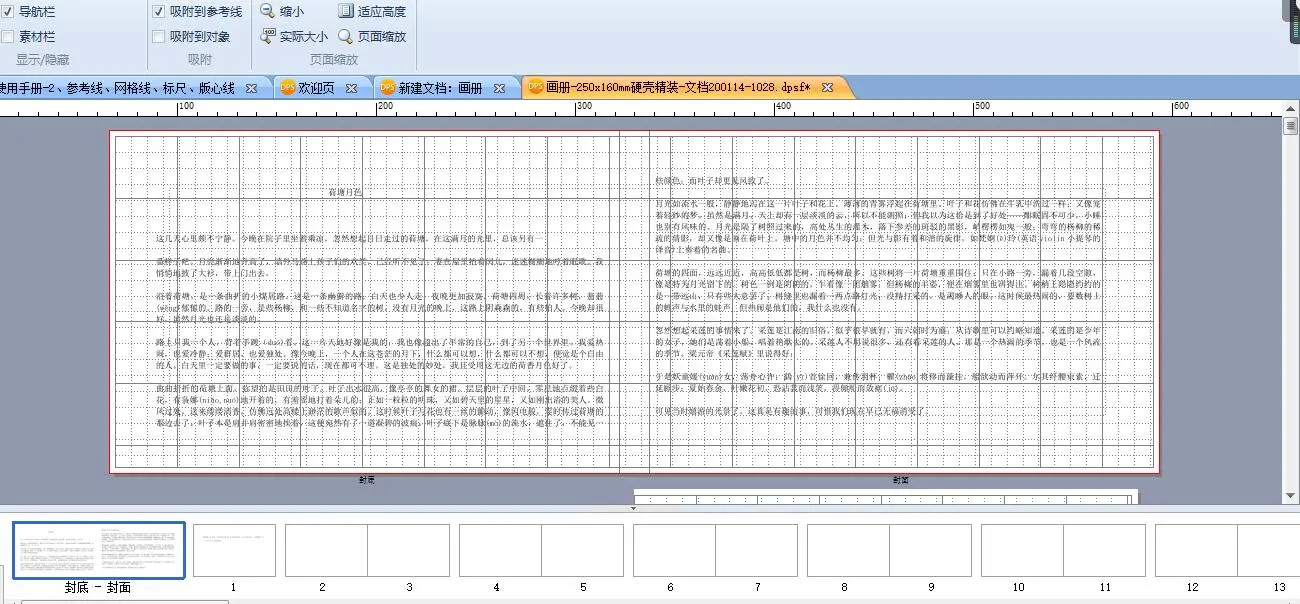
Task: Click the 页面缩放 page zoom magnifier icon
Action: (x=346, y=36)
